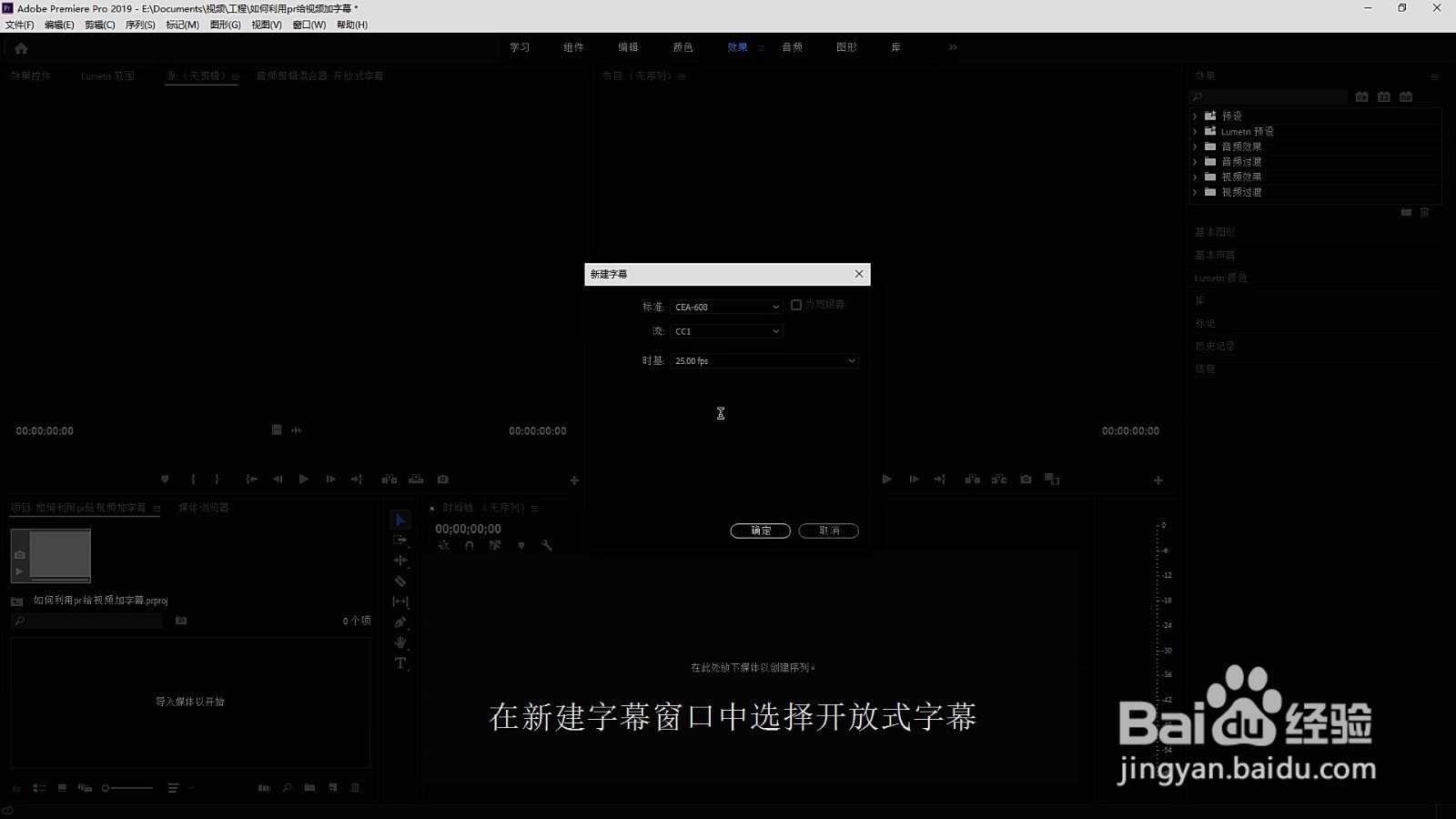The width and height of the screenshot is (1456, 819).
Task: Create new custom bin in Effects panel
Action: 1406,212
